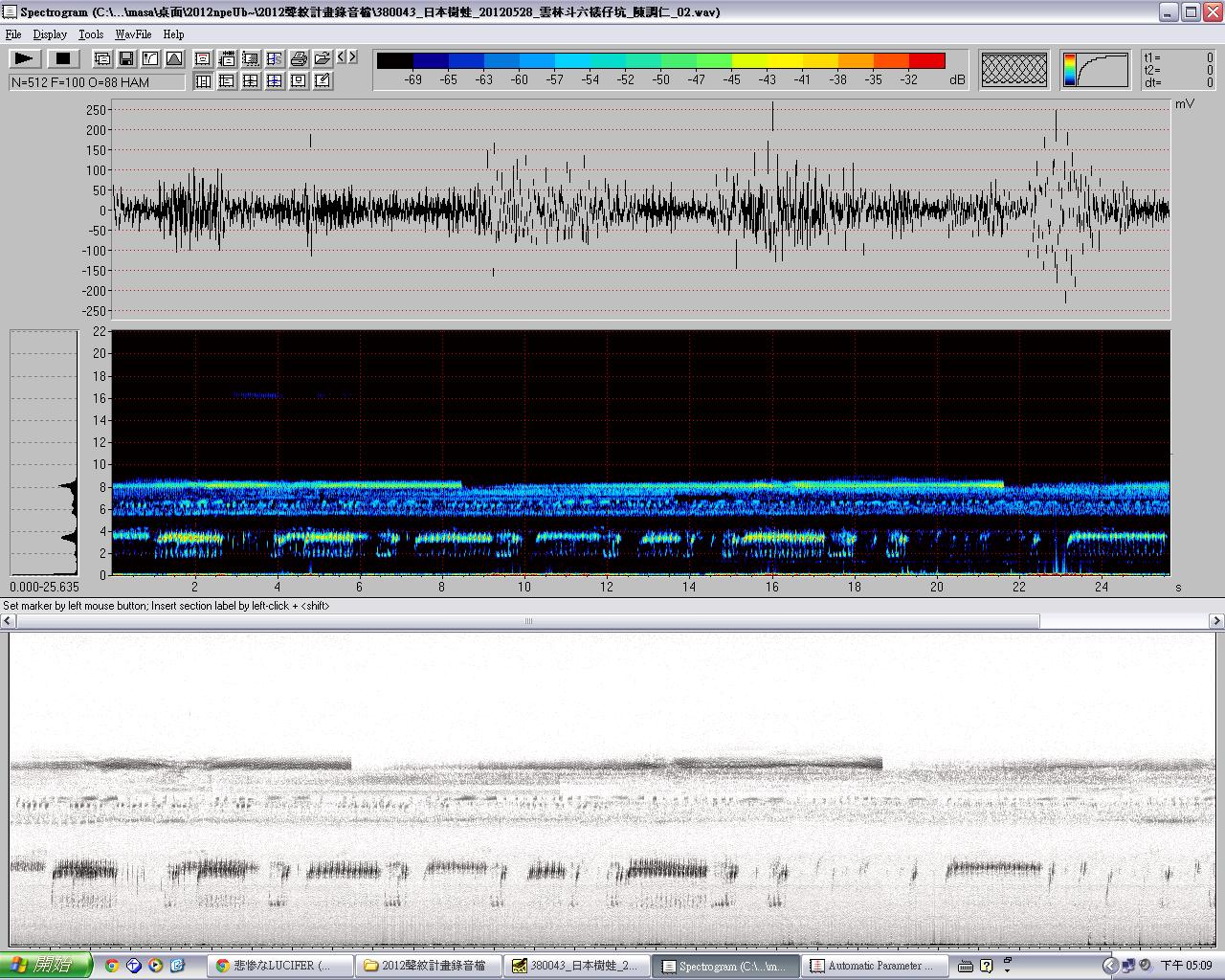Click the crosshatched filter pattern box
Image resolution: width=1225 pixels, height=980 pixels.
click(1014, 69)
